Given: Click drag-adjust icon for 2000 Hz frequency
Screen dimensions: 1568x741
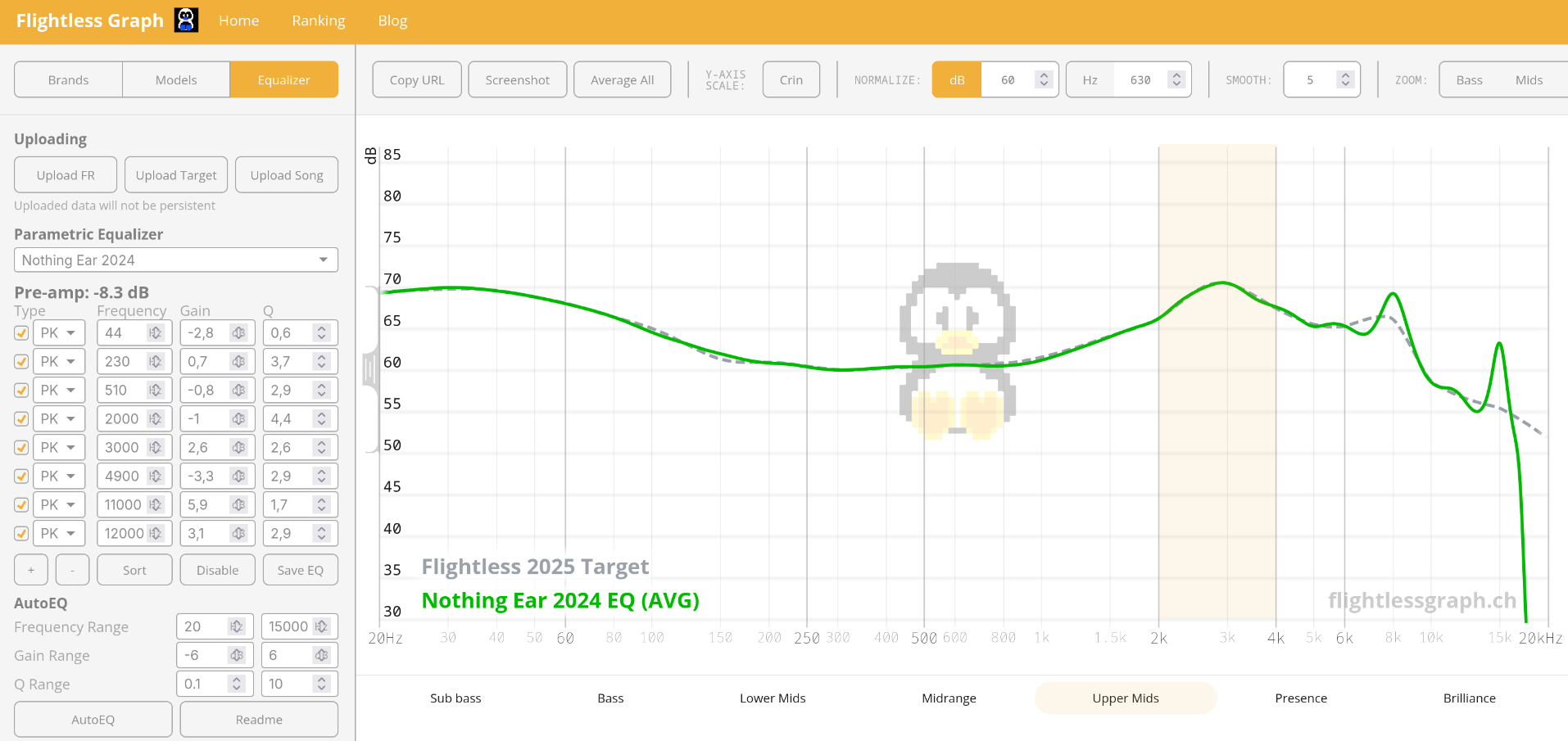Looking at the screenshot, I should 155,419.
